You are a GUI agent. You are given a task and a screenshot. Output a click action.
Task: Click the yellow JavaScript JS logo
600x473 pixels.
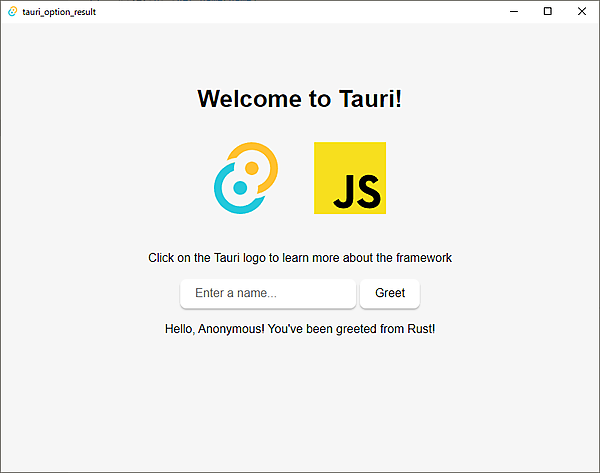tap(350, 178)
